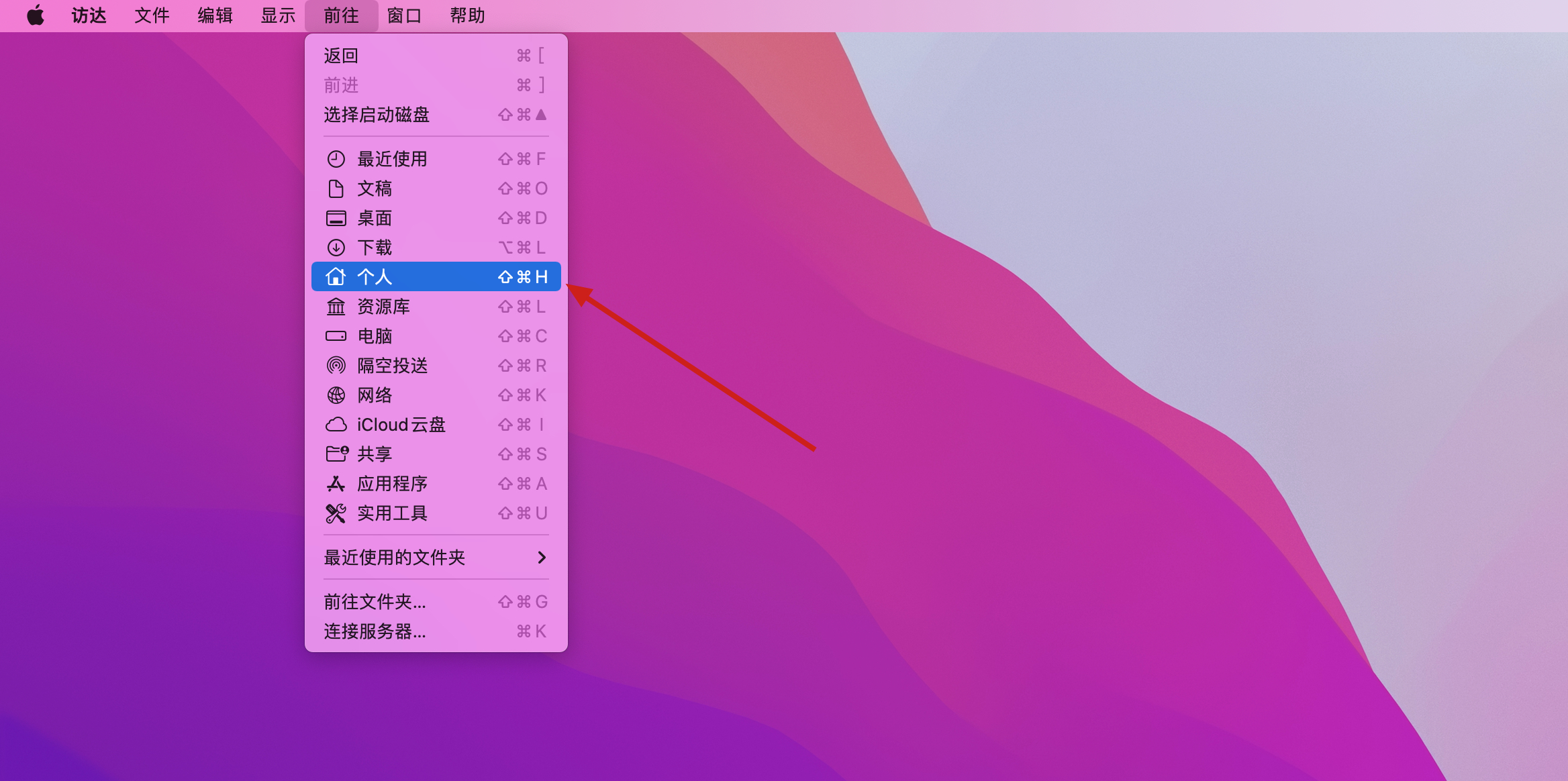Choose 连接服务器… menu entry

pos(375,631)
